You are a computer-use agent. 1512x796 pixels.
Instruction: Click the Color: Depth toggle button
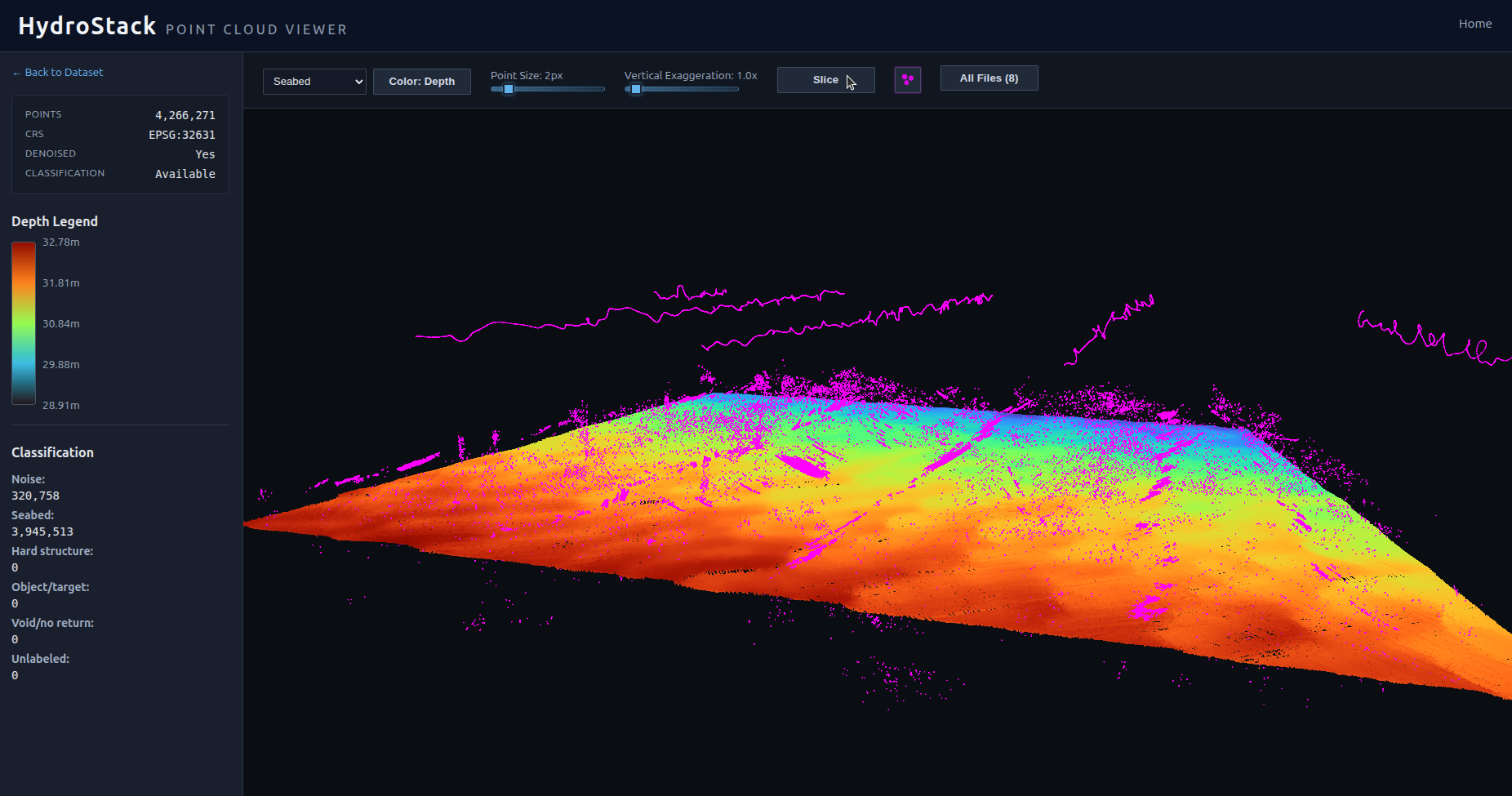pos(421,81)
